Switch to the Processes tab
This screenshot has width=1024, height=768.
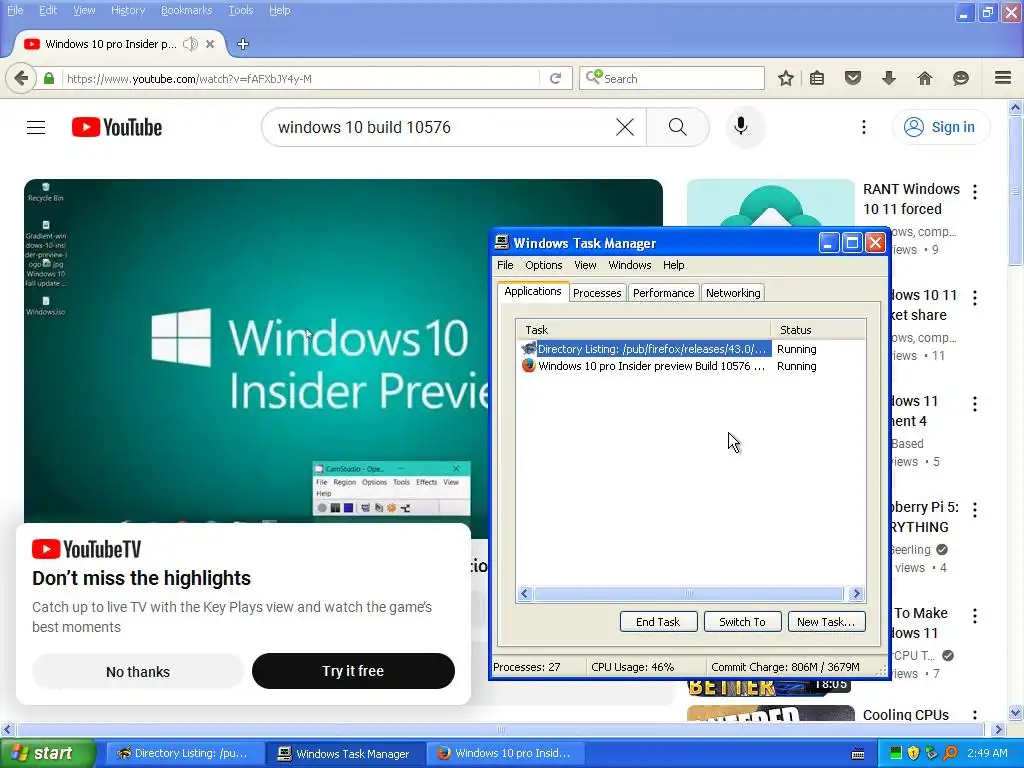coord(597,293)
